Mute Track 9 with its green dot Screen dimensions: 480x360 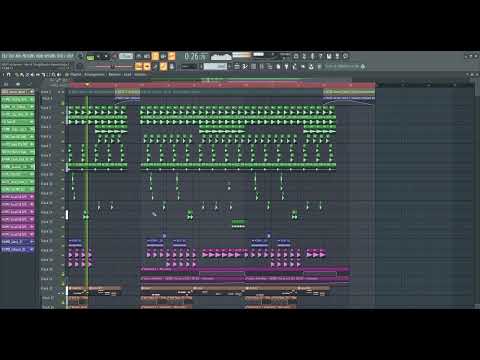click(63, 170)
